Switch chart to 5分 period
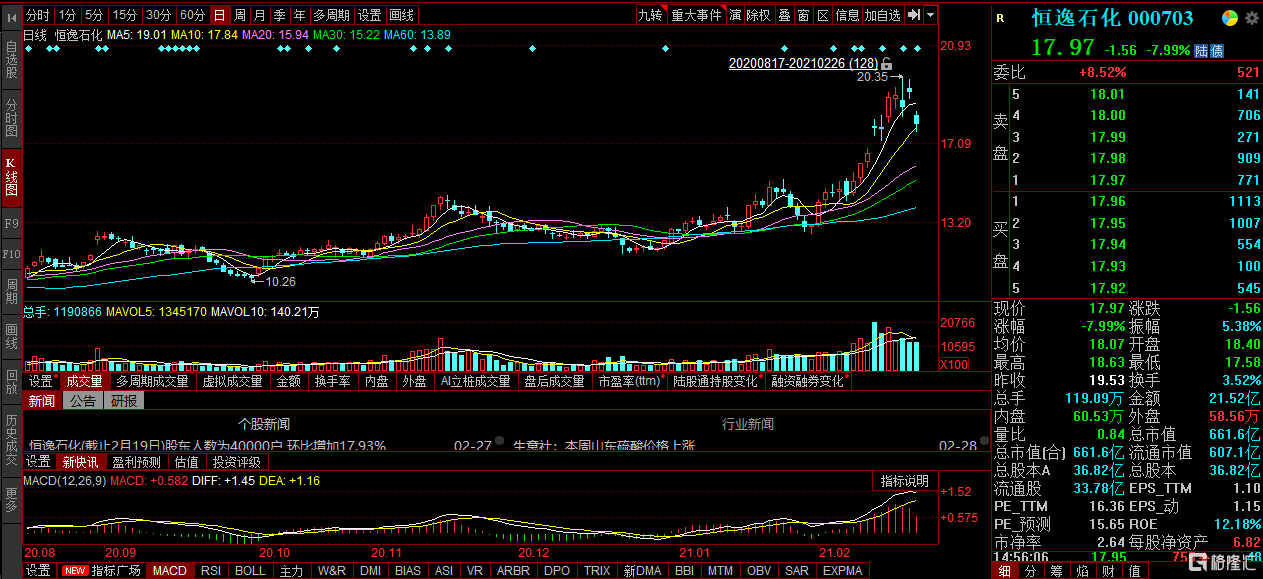 coord(94,15)
